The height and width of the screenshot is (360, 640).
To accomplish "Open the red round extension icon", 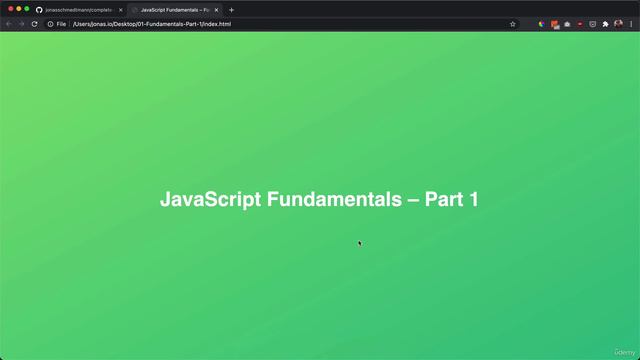I will (x=580, y=24).
